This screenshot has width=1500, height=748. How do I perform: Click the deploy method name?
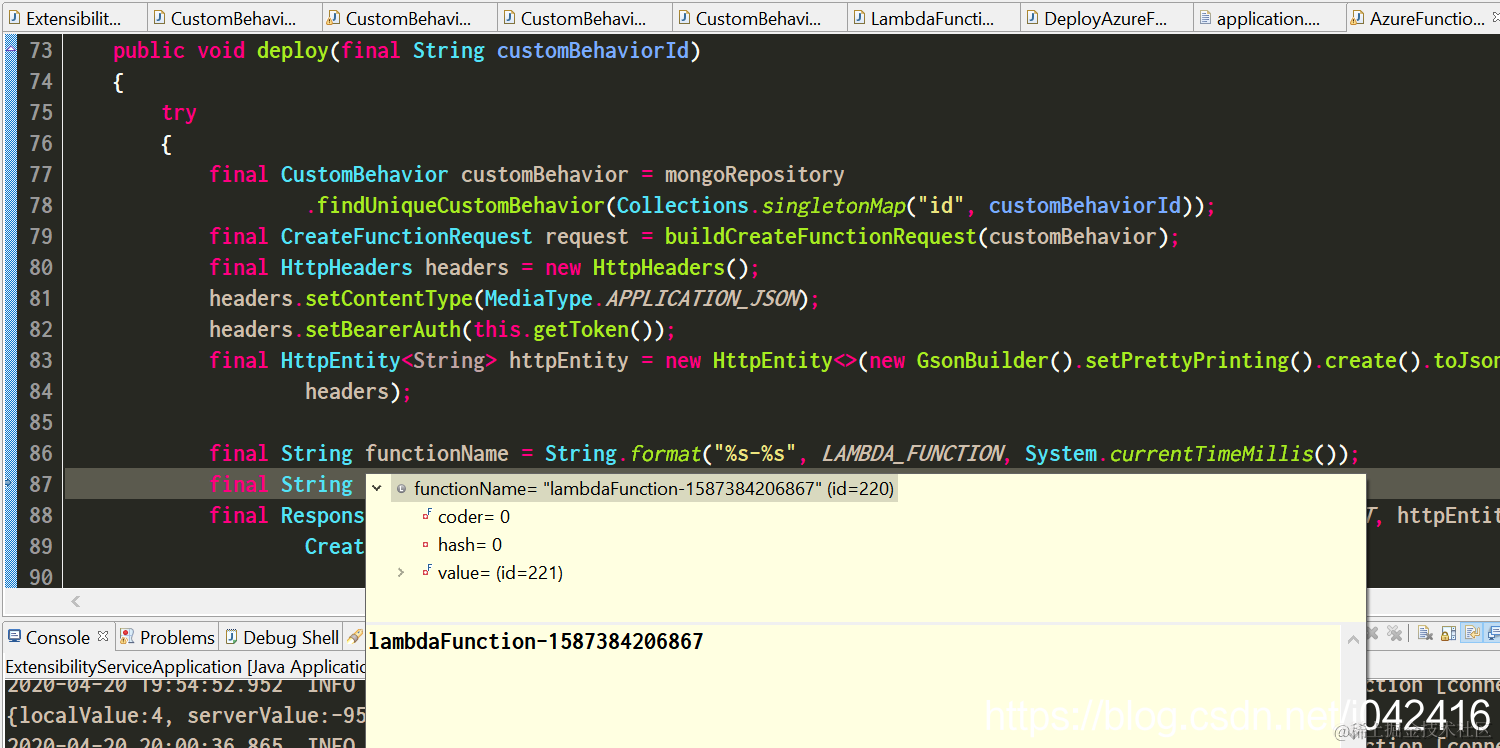point(293,50)
